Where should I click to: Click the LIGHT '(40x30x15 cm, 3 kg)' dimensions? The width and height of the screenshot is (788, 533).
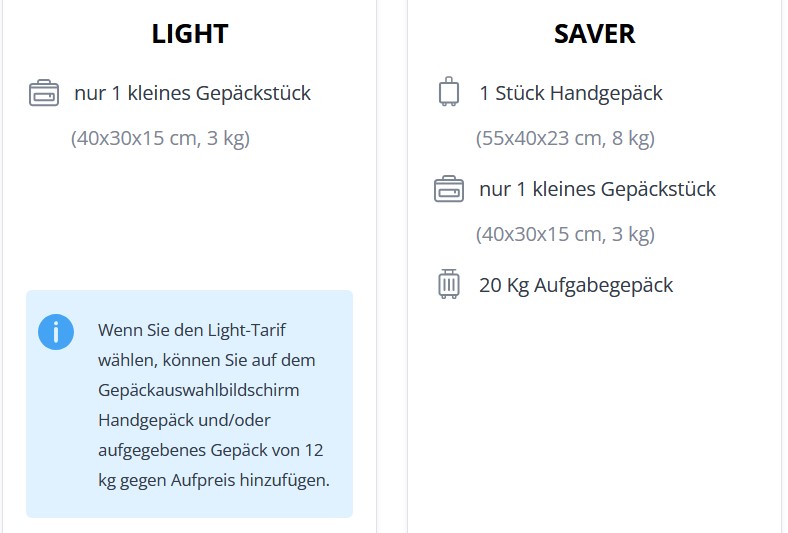tap(160, 138)
